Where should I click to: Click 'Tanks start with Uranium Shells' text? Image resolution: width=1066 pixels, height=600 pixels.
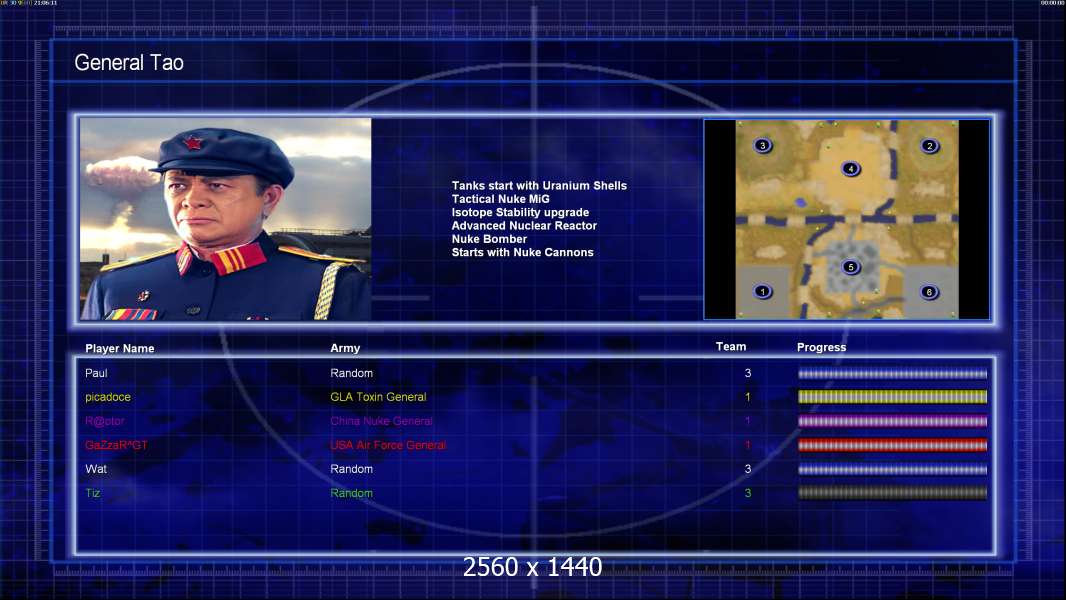[539, 186]
